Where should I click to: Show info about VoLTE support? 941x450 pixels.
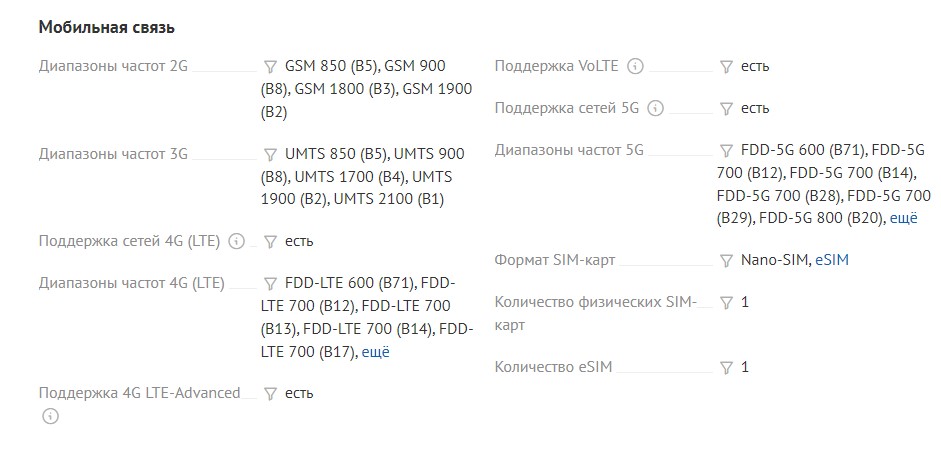(x=635, y=67)
